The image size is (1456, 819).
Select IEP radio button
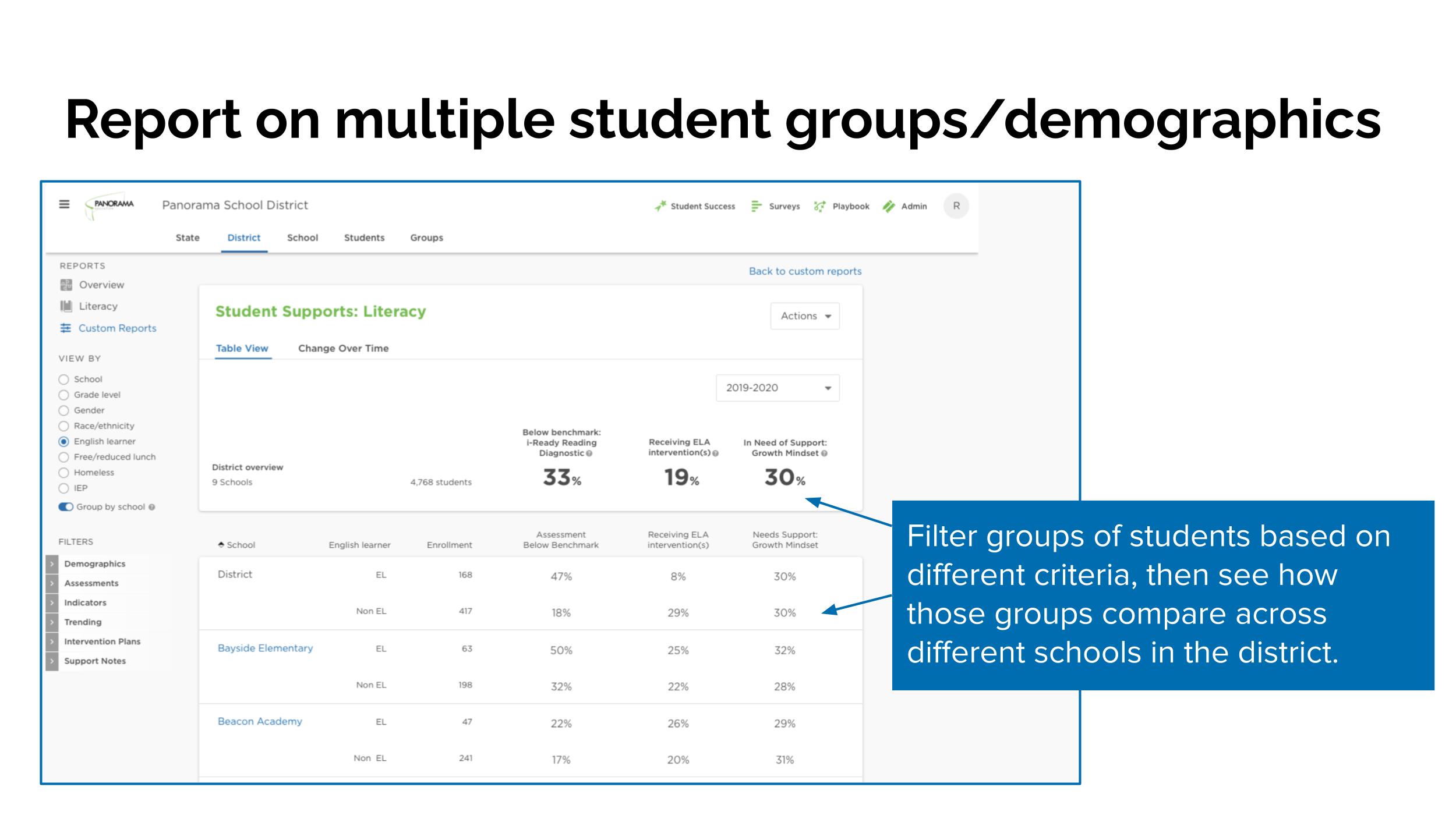pyautogui.click(x=64, y=488)
